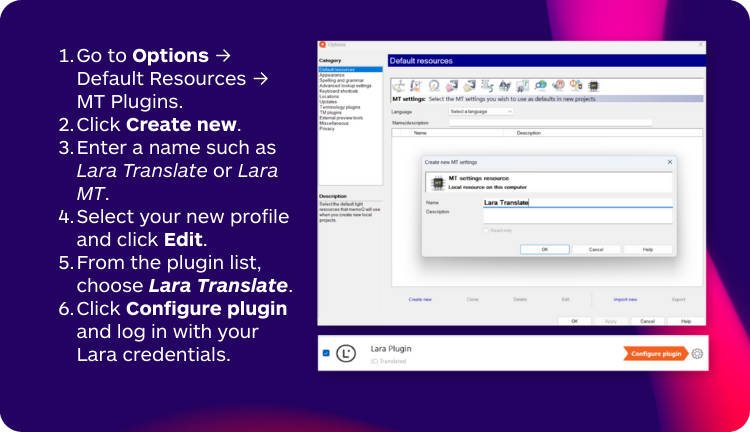Click the AutoCorrect lists resource icon
This screenshot has width=750, height=432.
[x=522, y=86]
